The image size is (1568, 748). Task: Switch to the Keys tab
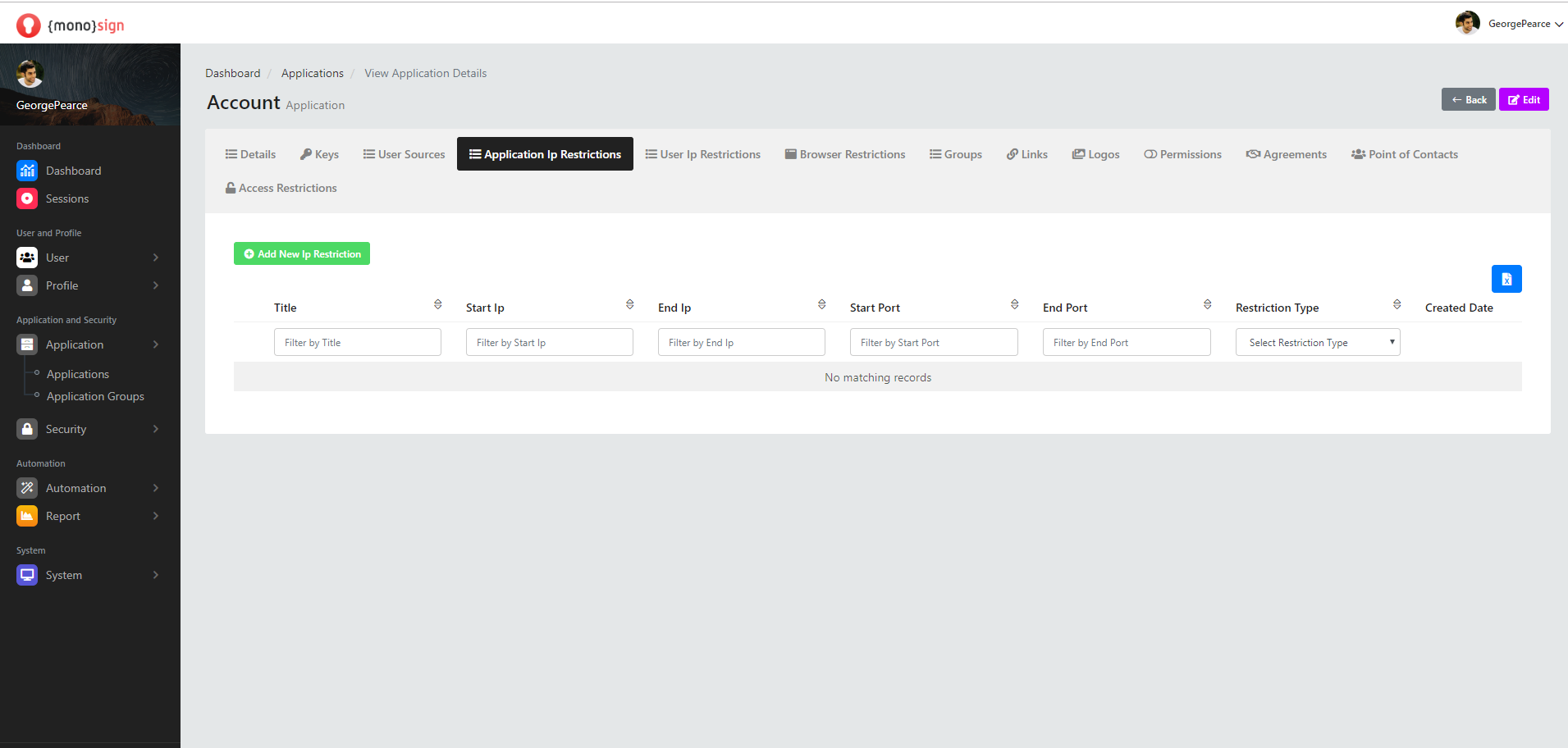(319, 154)
